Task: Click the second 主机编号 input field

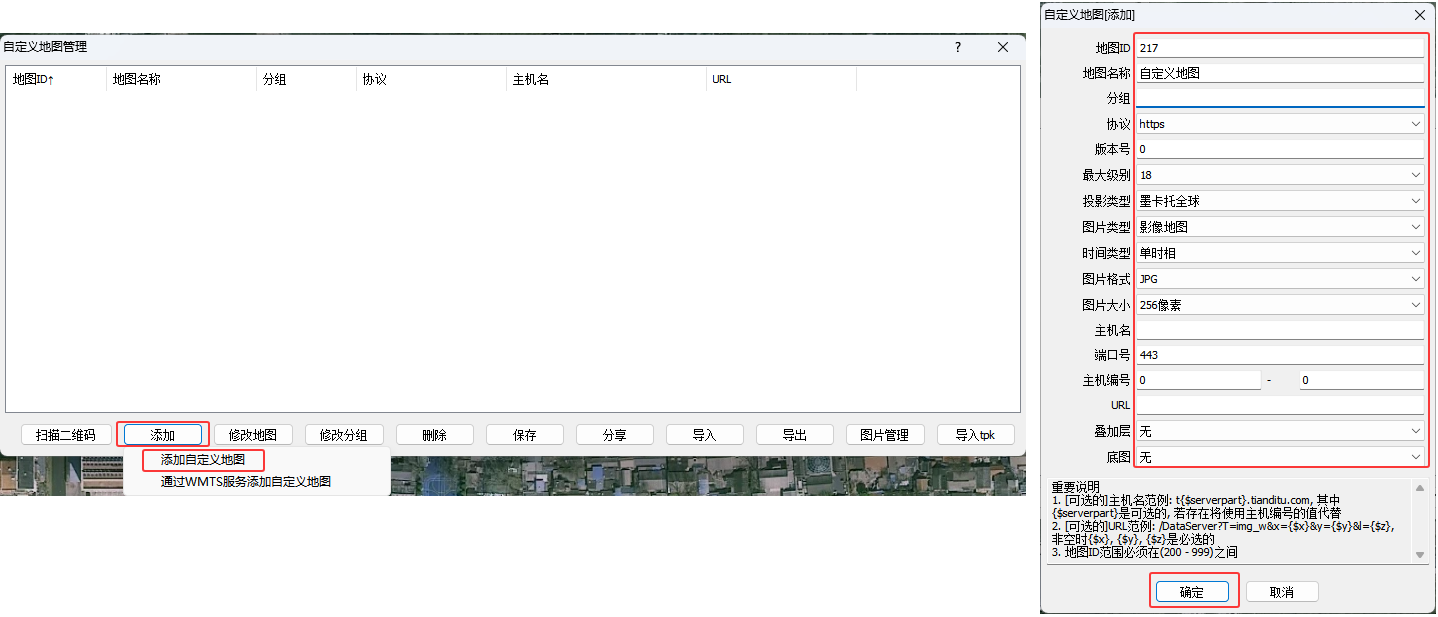Action: 1361,380
